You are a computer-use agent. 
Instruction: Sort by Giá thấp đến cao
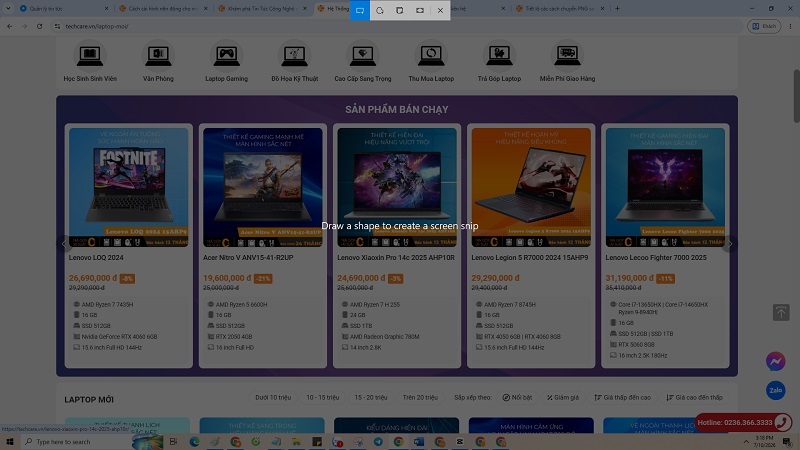click(x=622, y=397)
